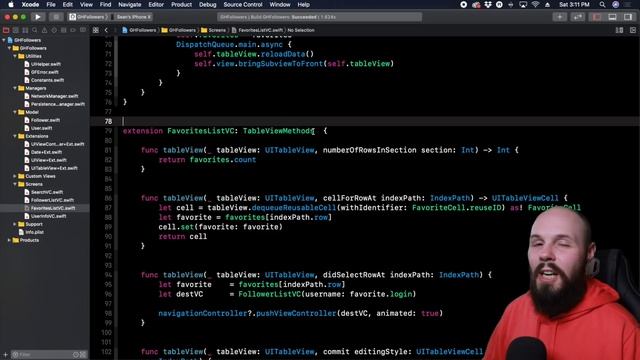Open NetworkManager.swift file

pos(54,96)
